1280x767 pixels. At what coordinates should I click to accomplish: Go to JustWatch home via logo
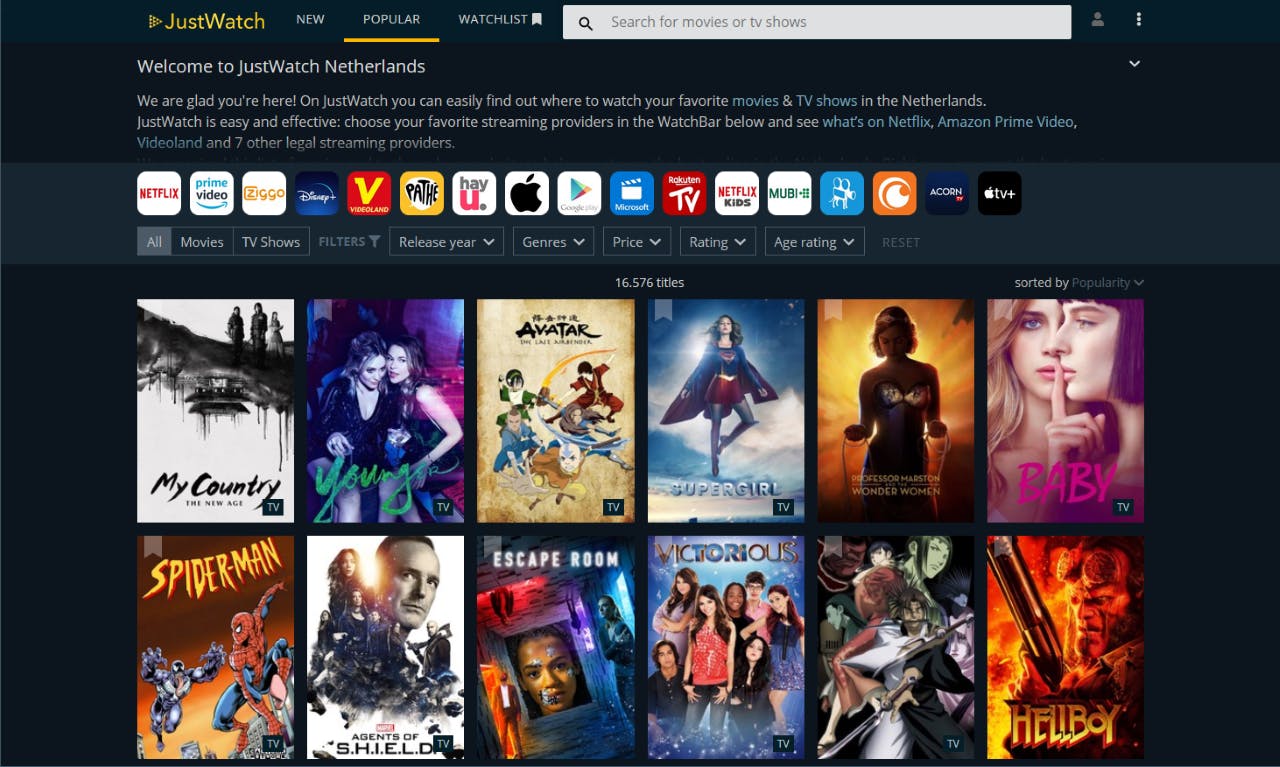207,21
